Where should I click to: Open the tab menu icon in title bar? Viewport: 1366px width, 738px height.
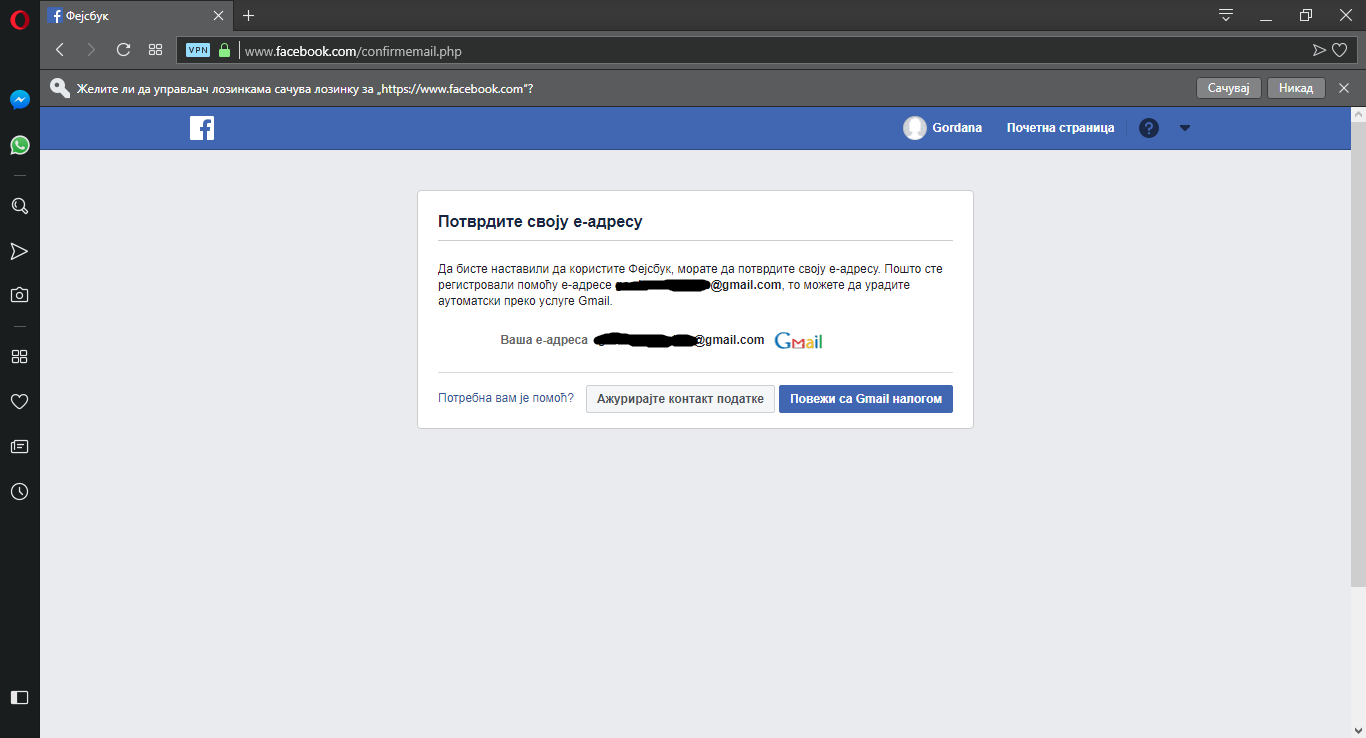point(1226,16)
